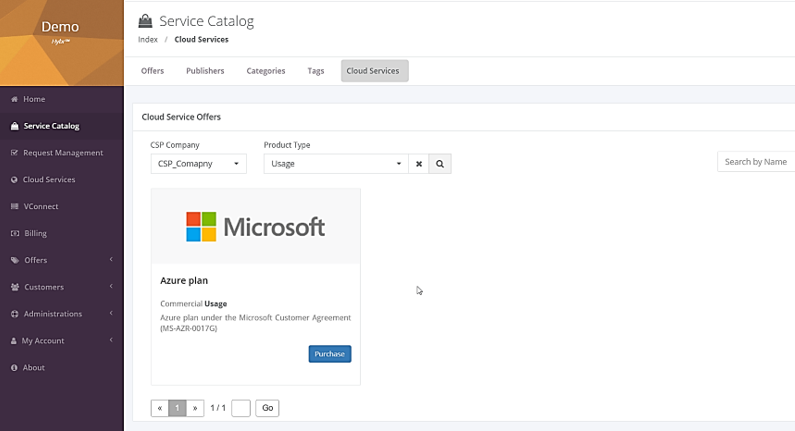Viewport: 795px width, 431px height.
Task: Open the Product Type Usage dropdown
Action: click(336, 164)
